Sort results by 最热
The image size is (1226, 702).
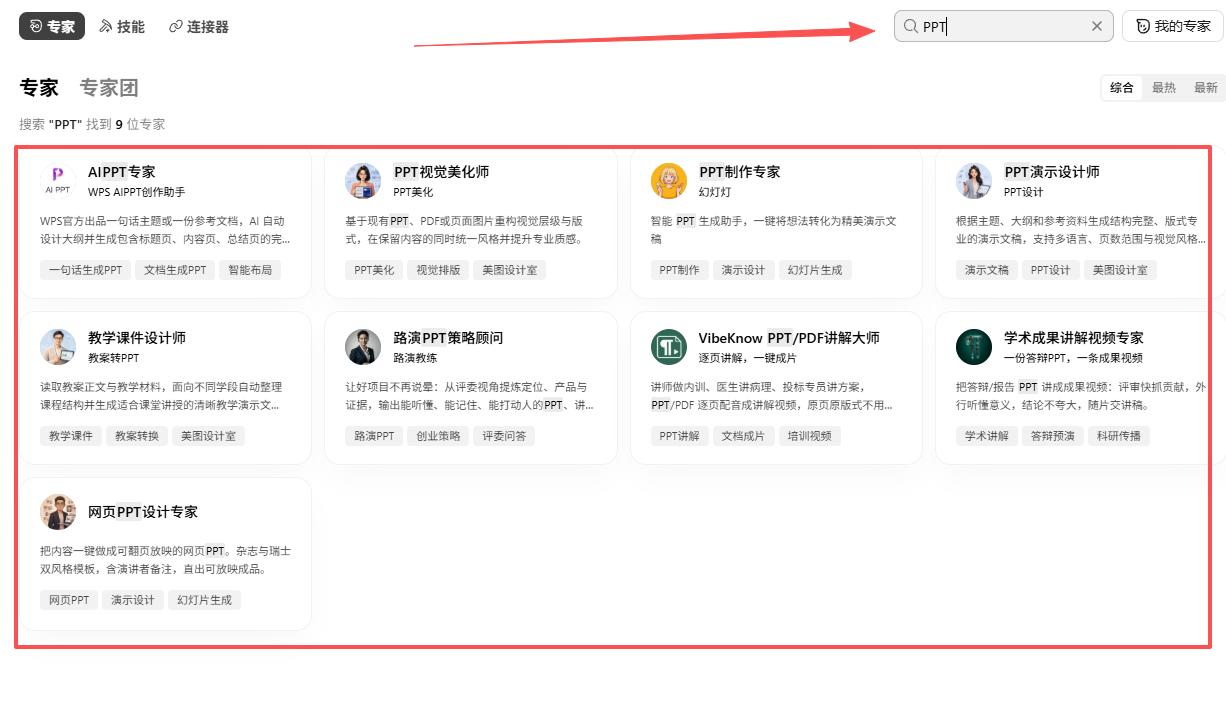tap(1164, 88)
